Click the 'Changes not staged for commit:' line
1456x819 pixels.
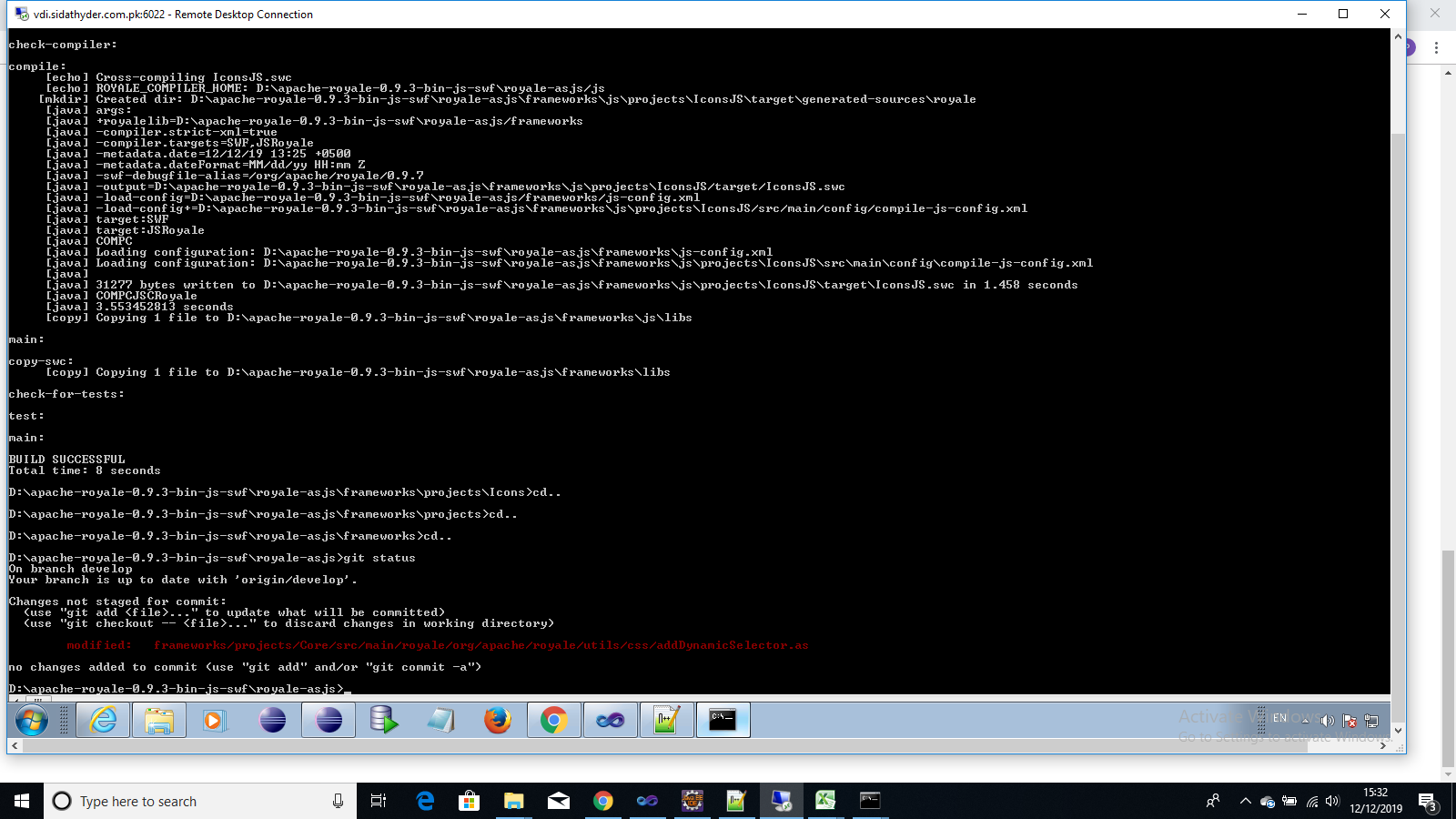click(117, 602)
